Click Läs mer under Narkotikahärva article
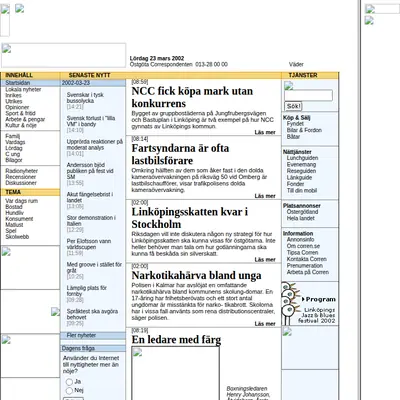Image resolution: width=400 pixels, height=400 pixels. pos(265,324)
